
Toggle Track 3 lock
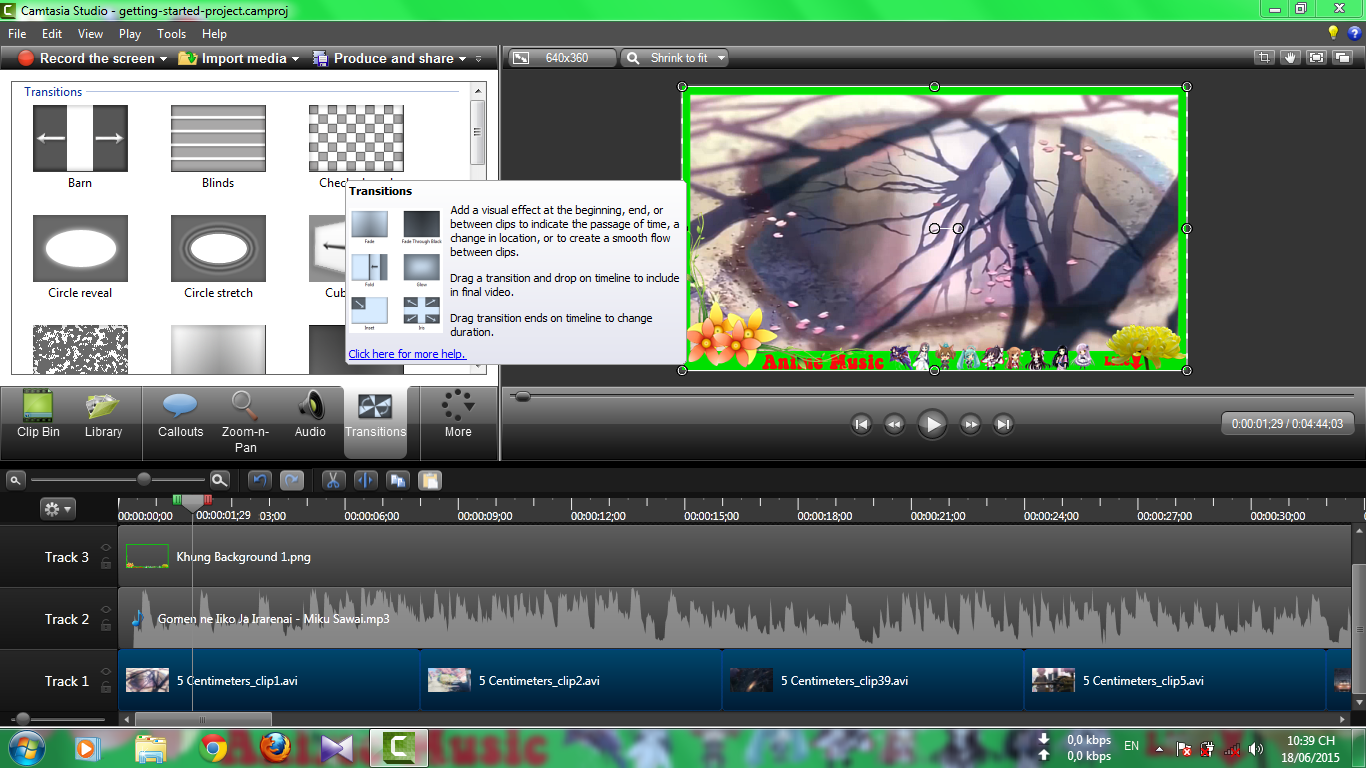[x=106, y=563]
